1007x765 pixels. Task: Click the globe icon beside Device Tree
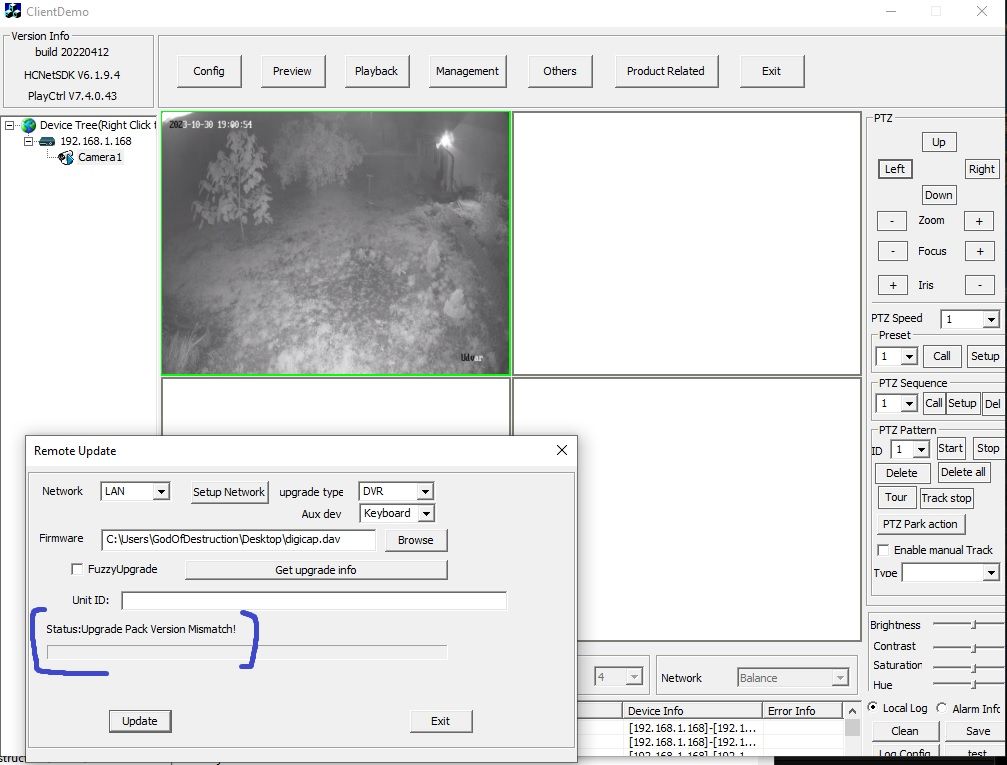[29, 125]
